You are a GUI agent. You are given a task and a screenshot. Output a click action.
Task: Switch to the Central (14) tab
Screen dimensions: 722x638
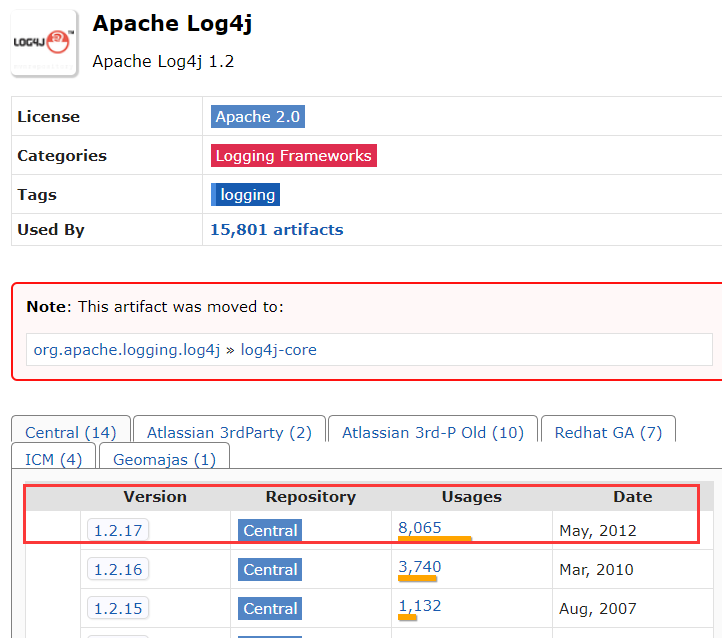71,432
